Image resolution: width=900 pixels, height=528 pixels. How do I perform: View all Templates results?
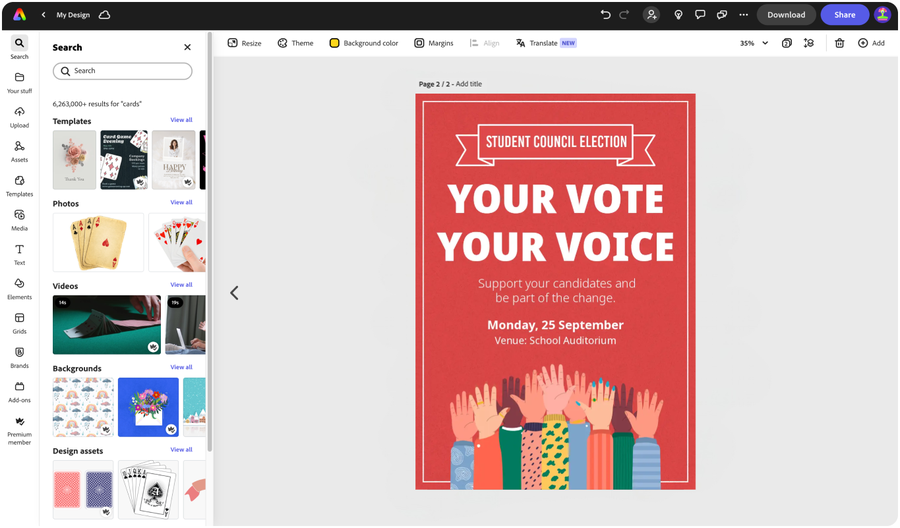click(x=181, y=120)
